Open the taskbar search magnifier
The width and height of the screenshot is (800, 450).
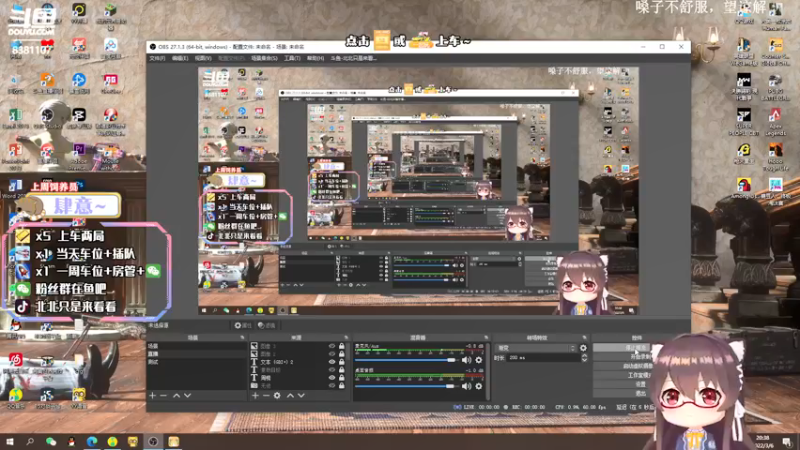click(30, 441)
